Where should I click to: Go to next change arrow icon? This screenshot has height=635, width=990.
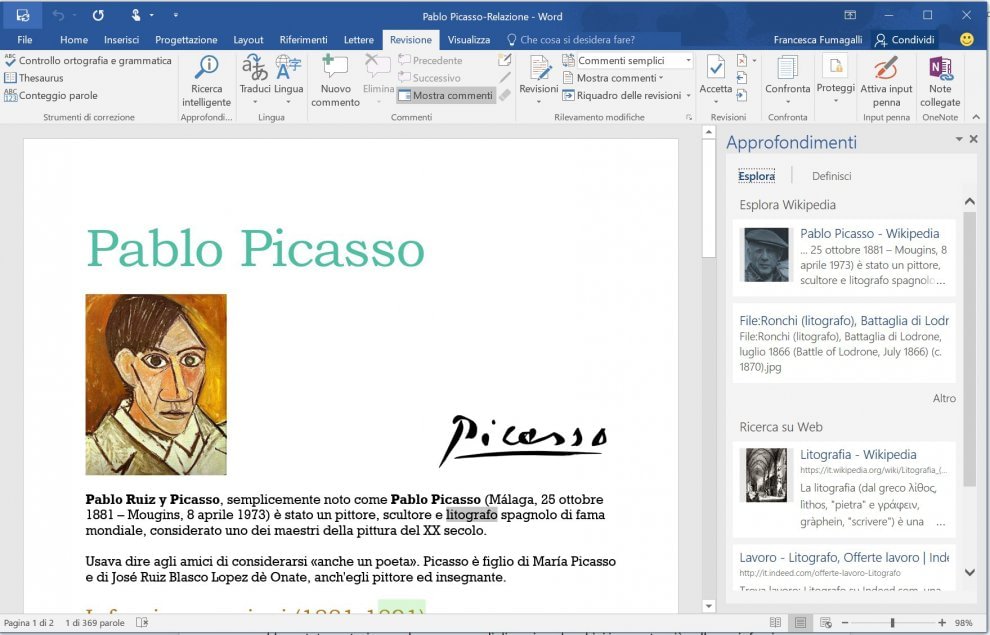pos(742,95)
